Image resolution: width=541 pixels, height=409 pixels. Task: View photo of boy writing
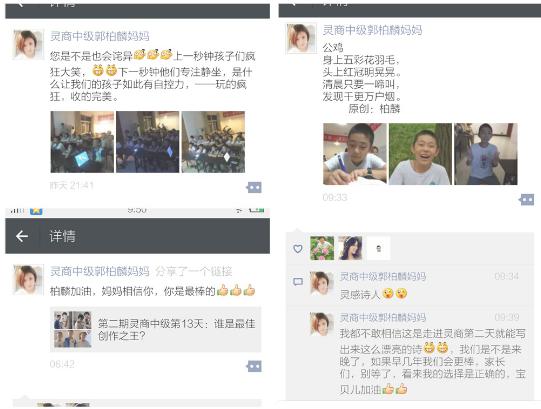(x=355, y=154)
